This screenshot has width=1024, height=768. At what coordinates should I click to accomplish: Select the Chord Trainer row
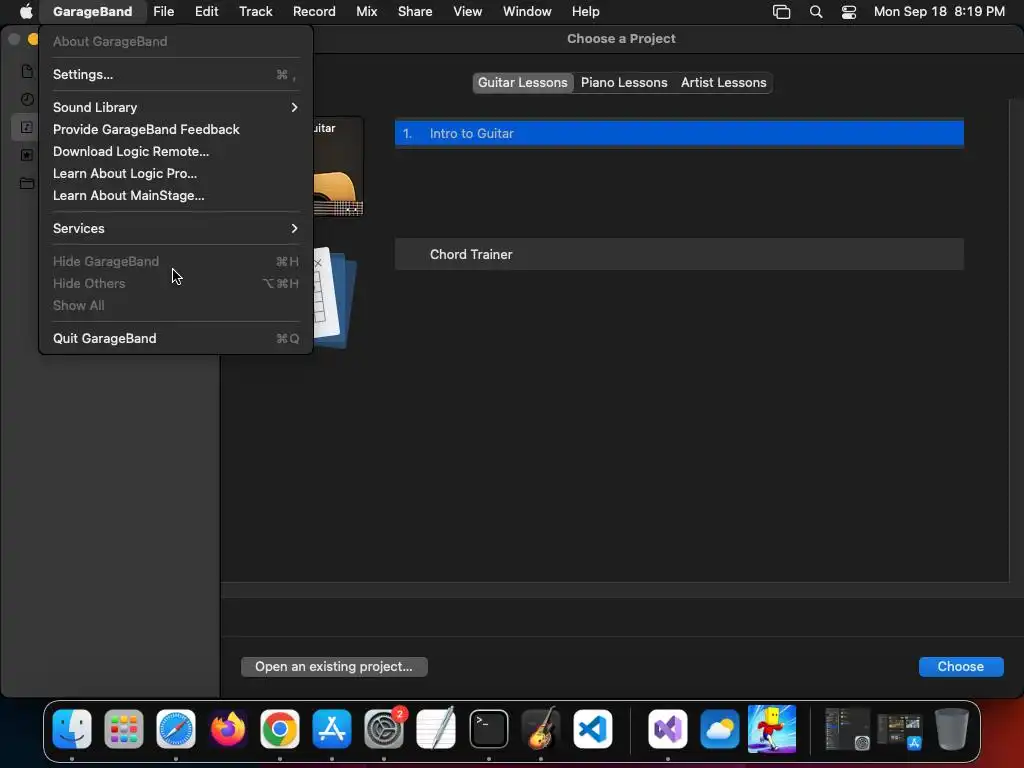(679, 254)
